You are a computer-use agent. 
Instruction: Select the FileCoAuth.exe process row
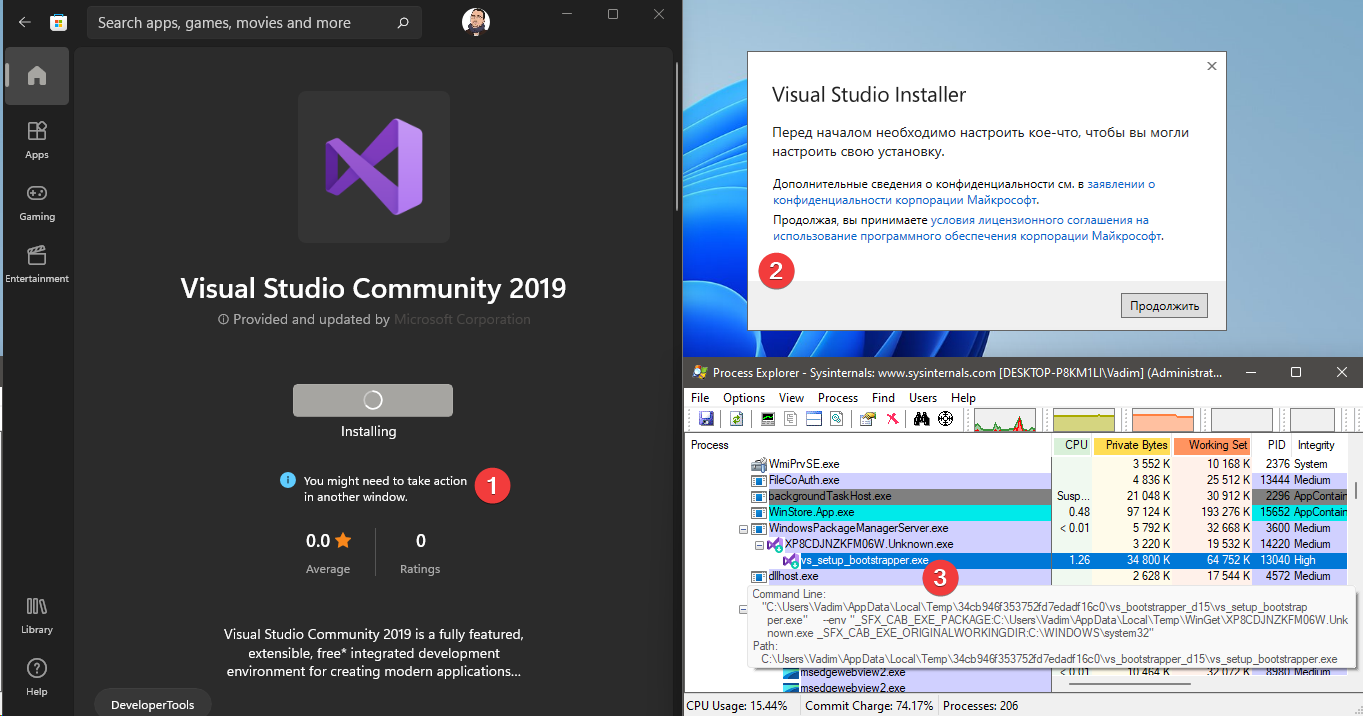pyautogui.click(x=1016, y=480)
